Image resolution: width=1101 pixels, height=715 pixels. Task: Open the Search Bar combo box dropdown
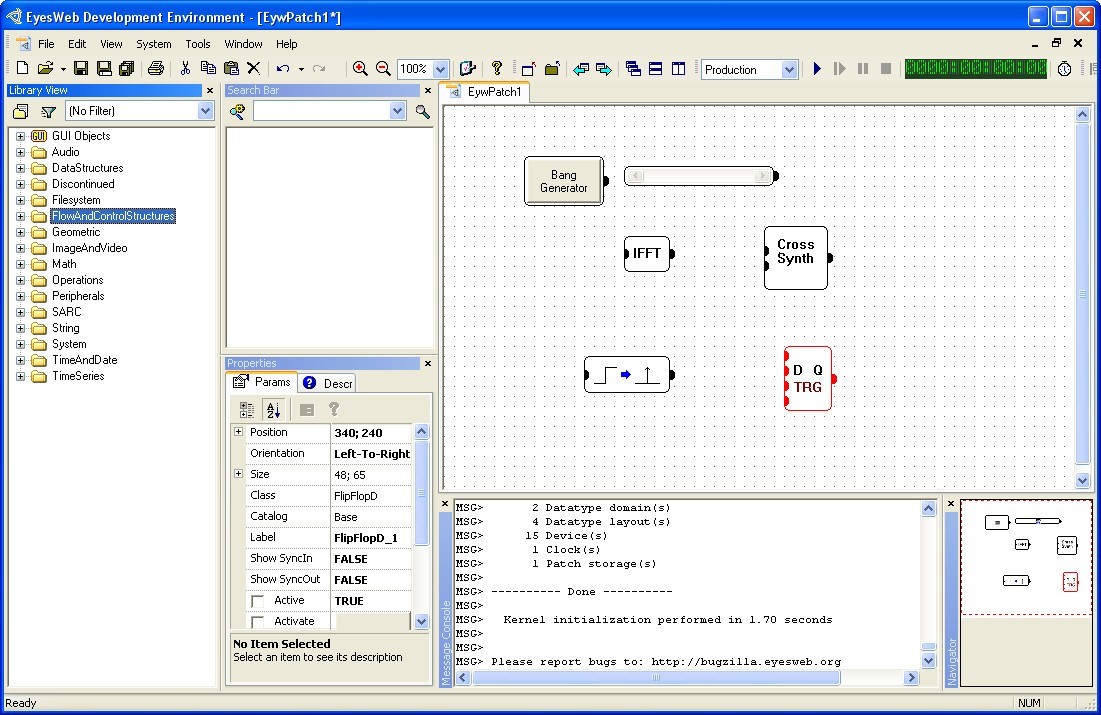coord(397,110)
